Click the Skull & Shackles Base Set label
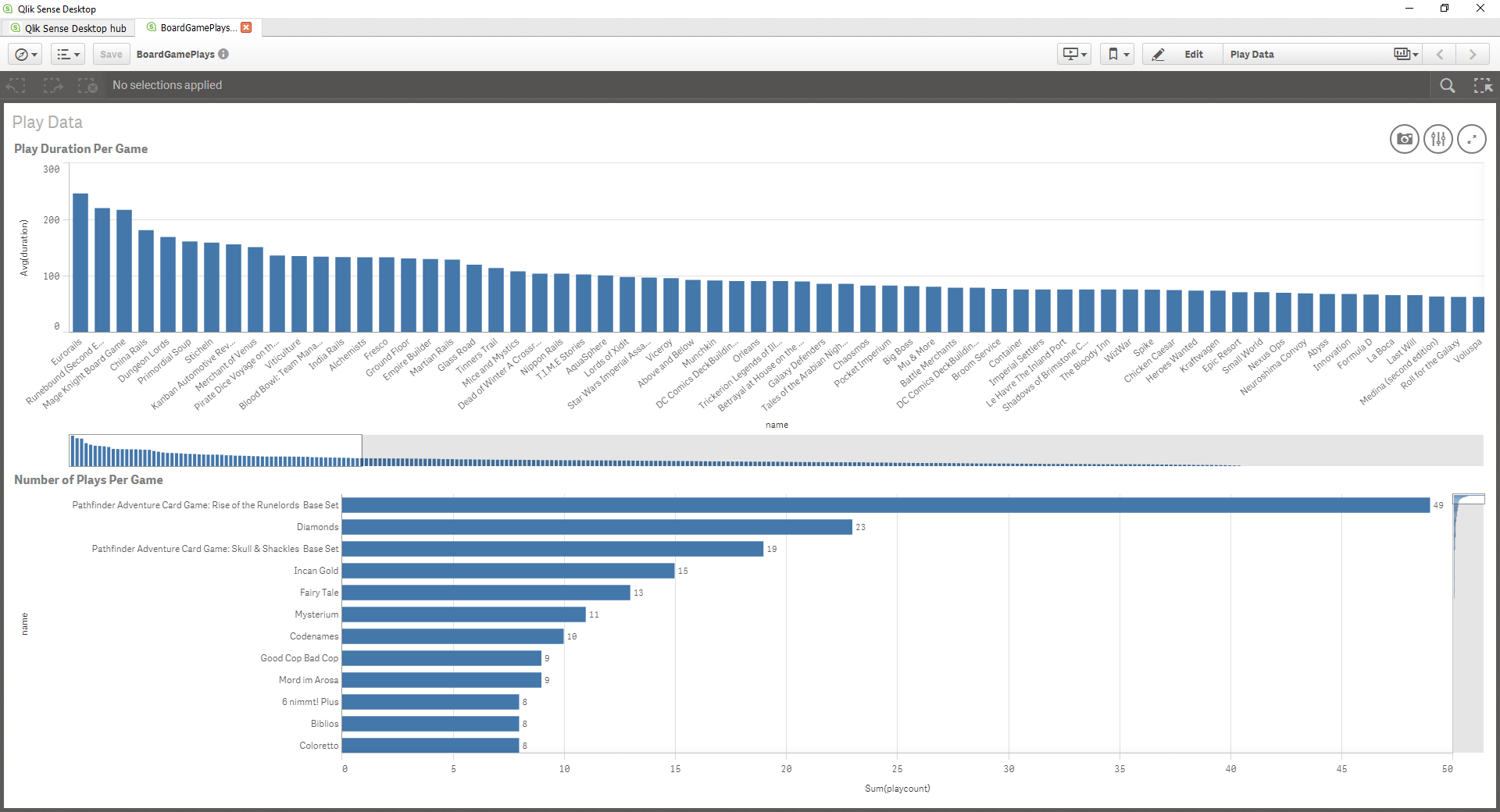The height and width of the screenshot is (812, 1500). [215, 549]
